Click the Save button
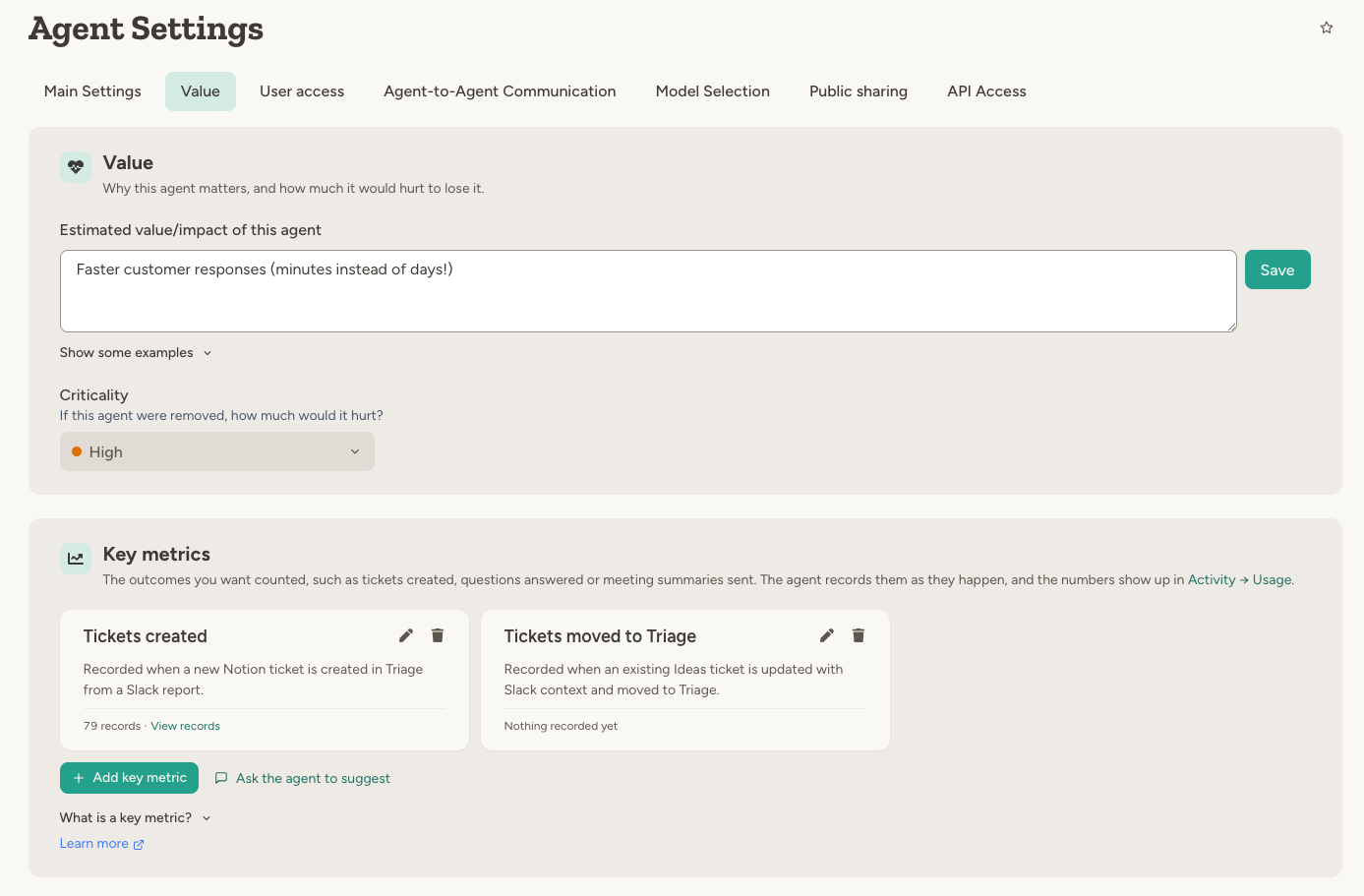The width and height of the screenshot is (1364, 896). (x=1277, y=269)
